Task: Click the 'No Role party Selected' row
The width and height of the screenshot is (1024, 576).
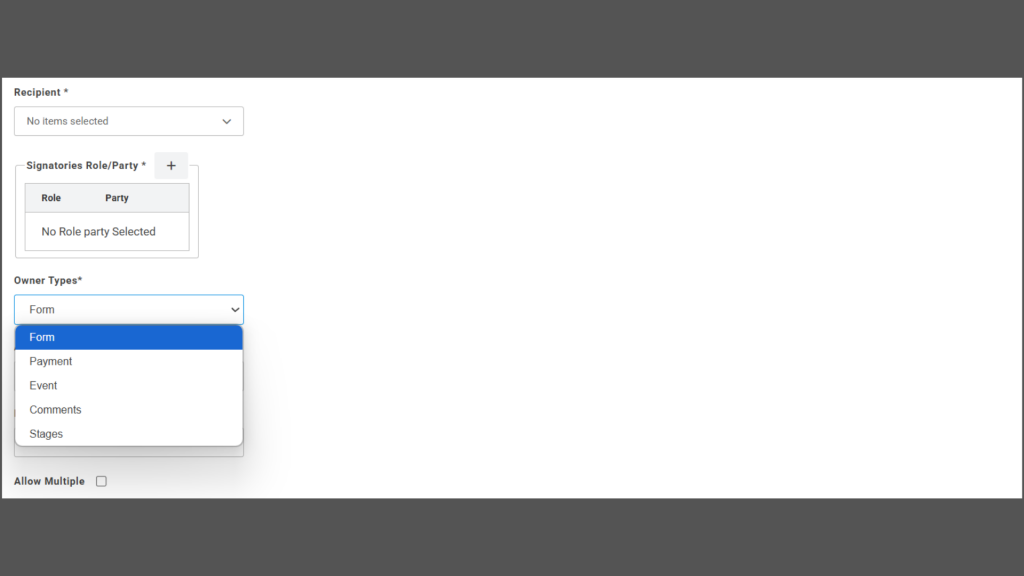Action: pos(107,232)
